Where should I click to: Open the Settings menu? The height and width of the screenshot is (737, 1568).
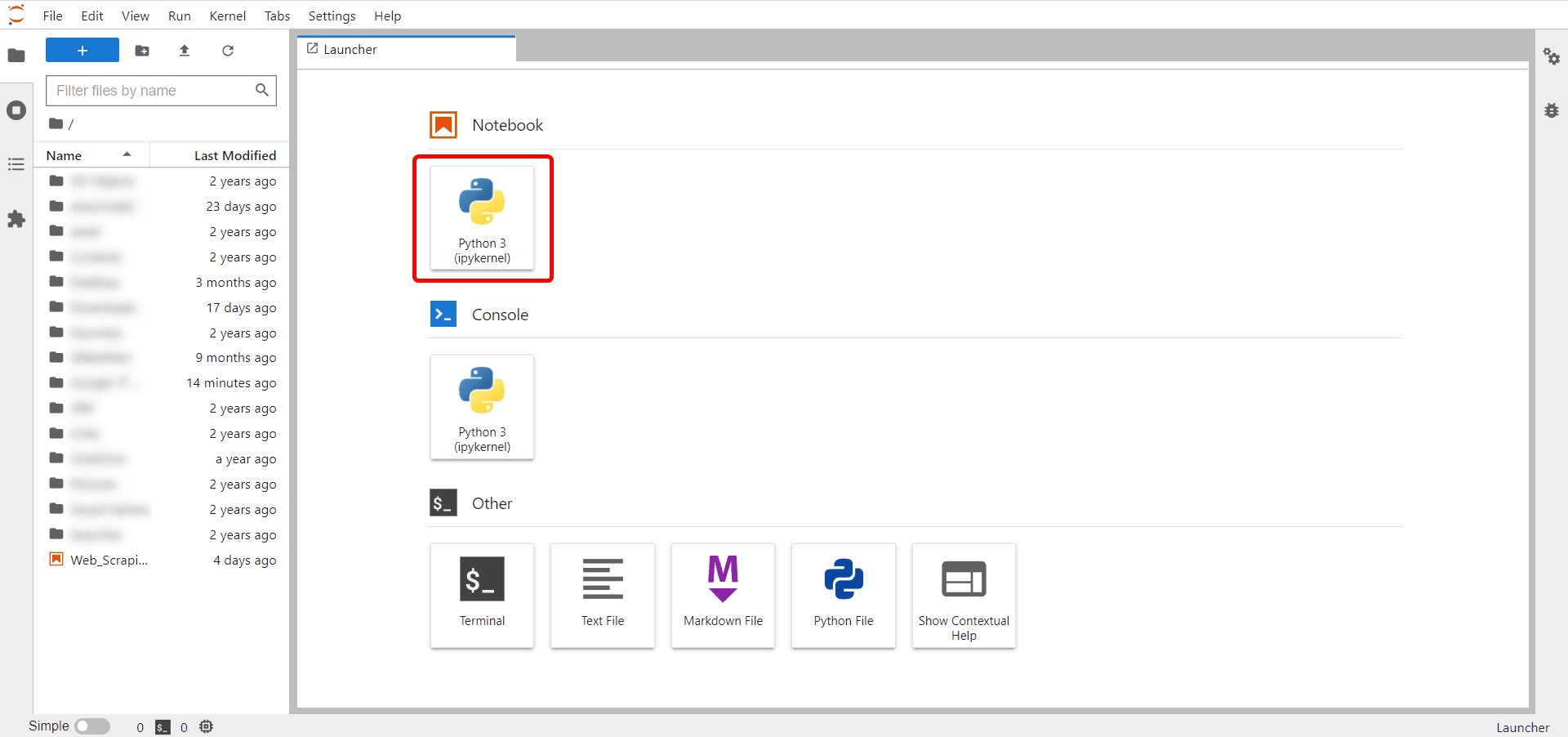click(x=332, y=16)
